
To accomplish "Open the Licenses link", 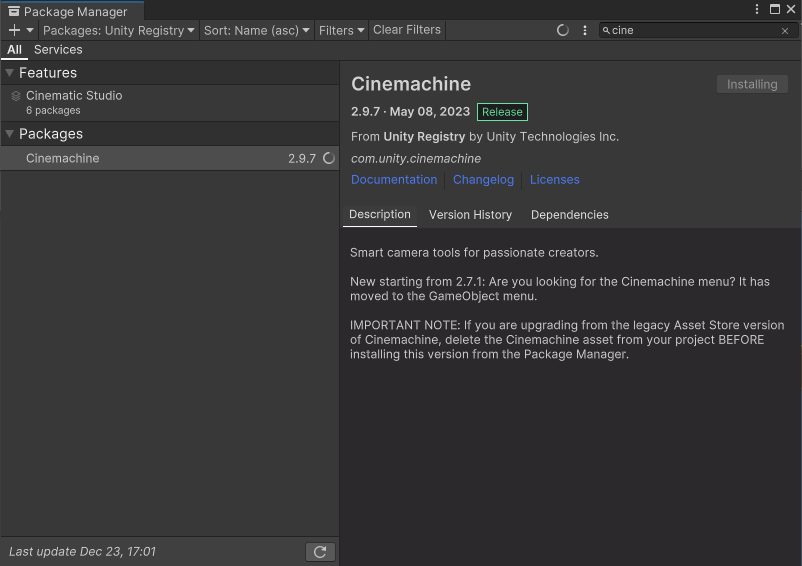I will point(554,179).
